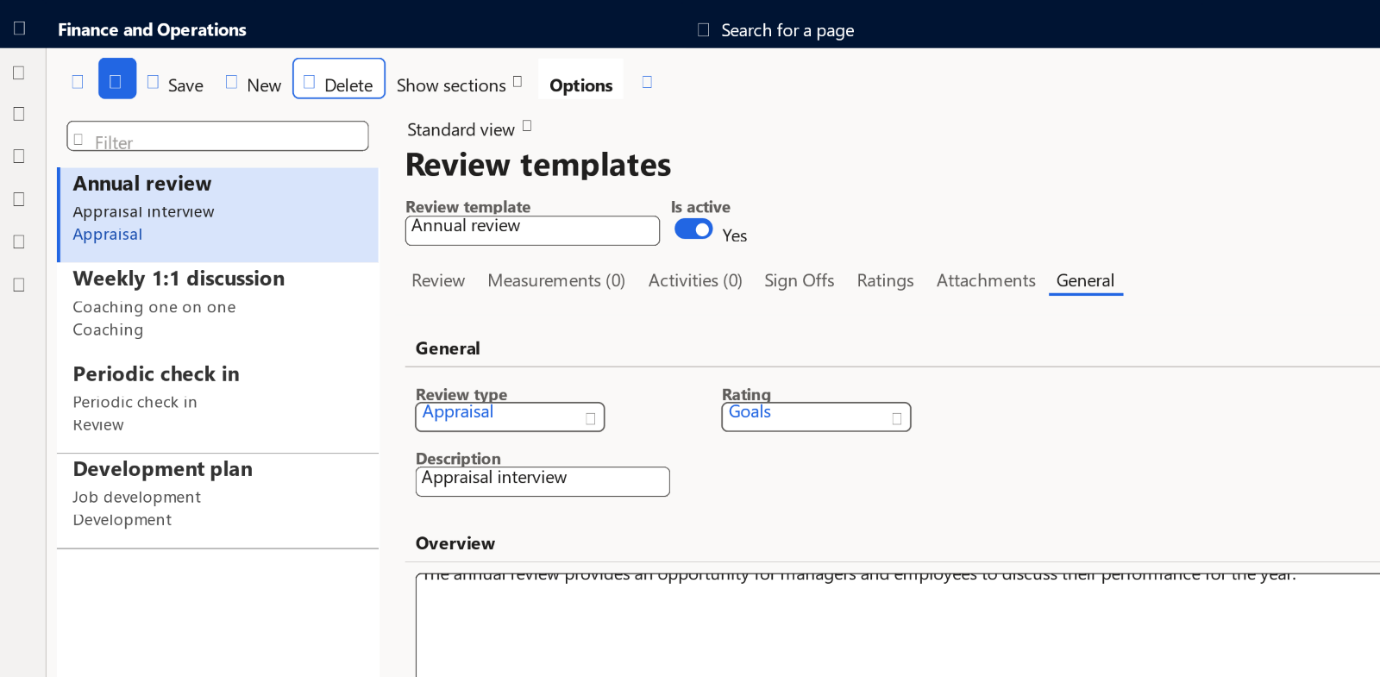This screenshot has height=677, width=1380.
Task: Switch to the Attachments tab
Action: coord(986,281)
